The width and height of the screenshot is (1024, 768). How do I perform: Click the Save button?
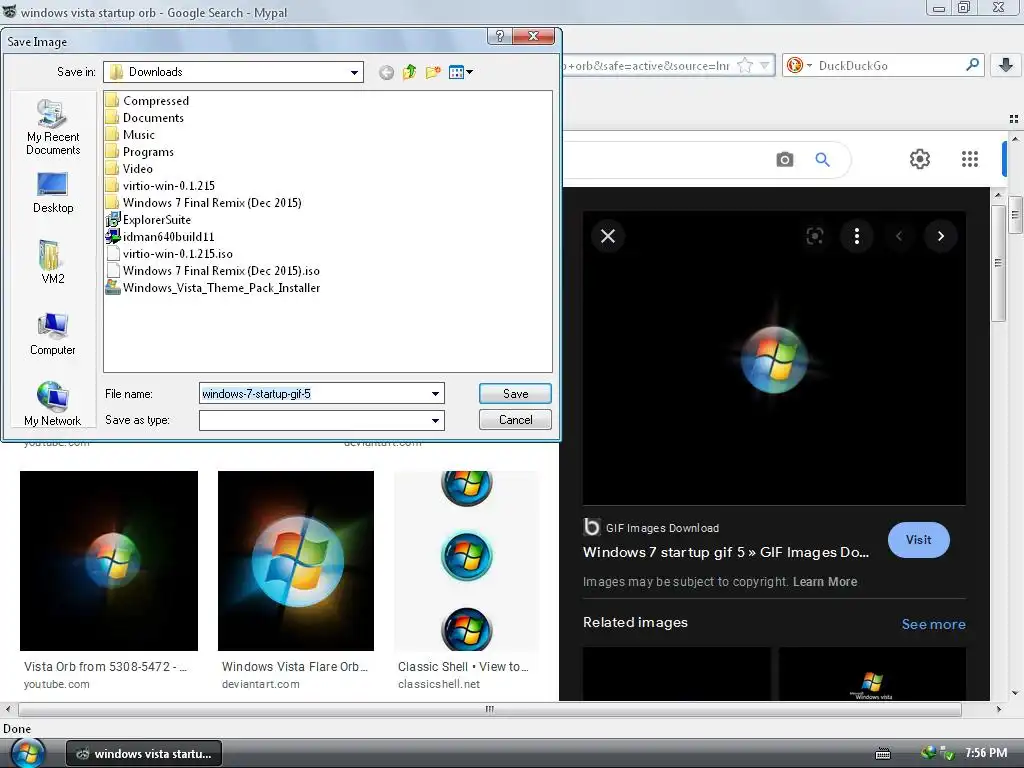click(x=515, y=394)
